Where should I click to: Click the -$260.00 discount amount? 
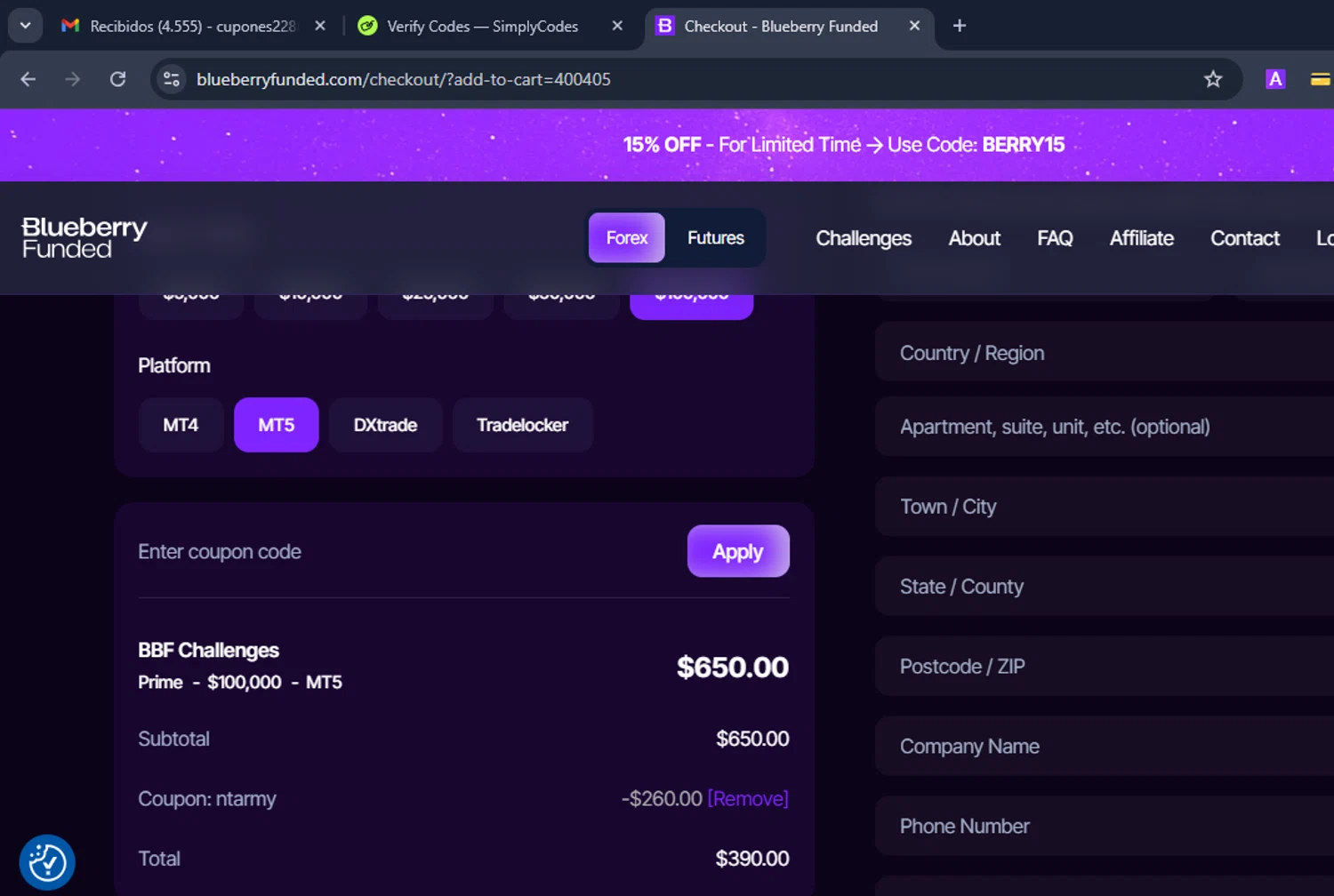[x=662, y=798]
